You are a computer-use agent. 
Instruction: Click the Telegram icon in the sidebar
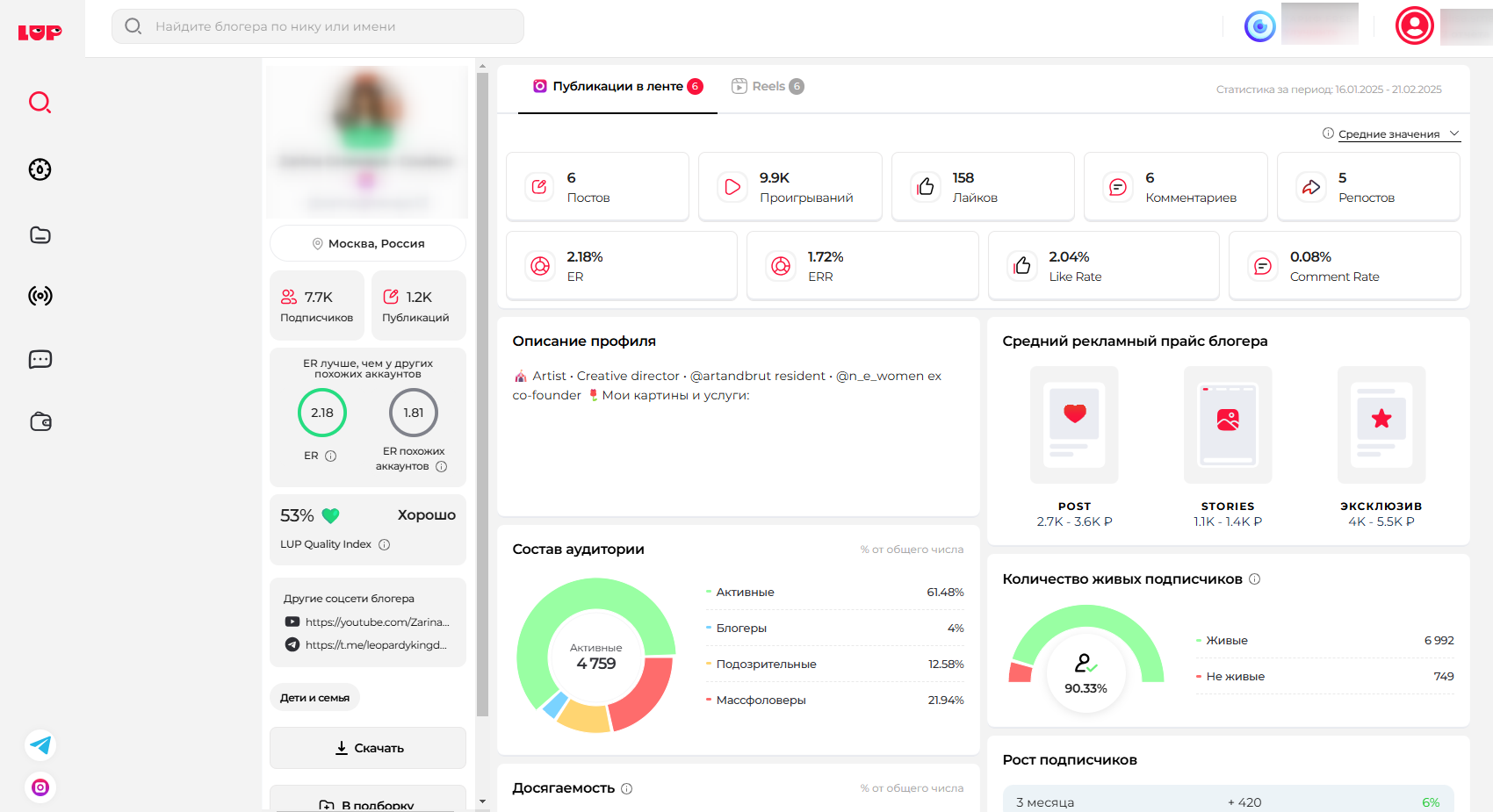point(40,745)
